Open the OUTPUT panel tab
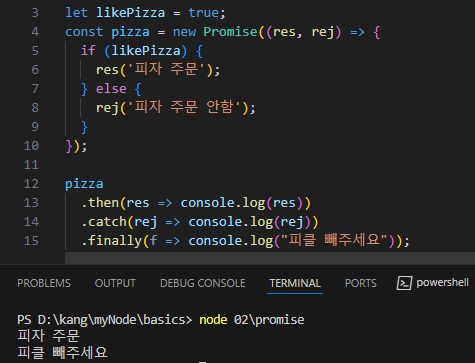The width and height of the screenshot is (475, 363). coord(115,283)
